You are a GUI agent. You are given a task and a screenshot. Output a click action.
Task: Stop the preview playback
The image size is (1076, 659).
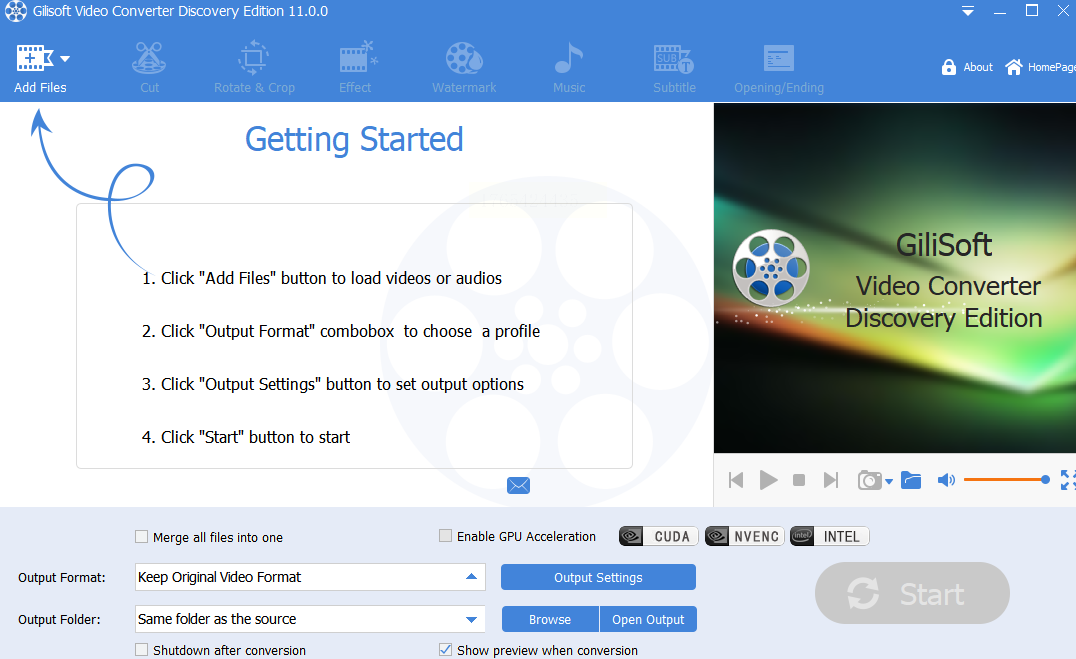point(799,480)
